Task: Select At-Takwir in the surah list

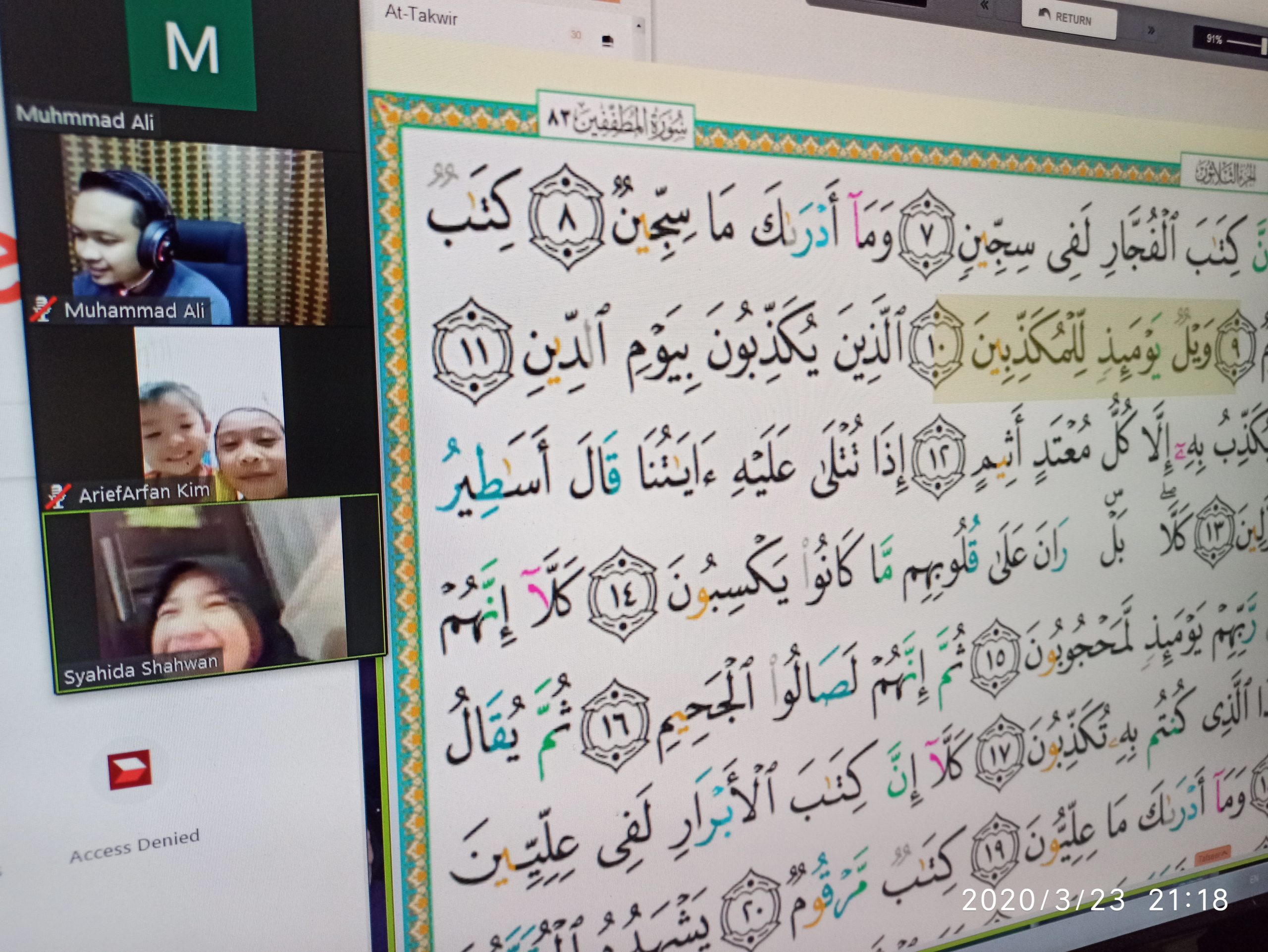Action: pyautogui.click(x=421, y=15)
